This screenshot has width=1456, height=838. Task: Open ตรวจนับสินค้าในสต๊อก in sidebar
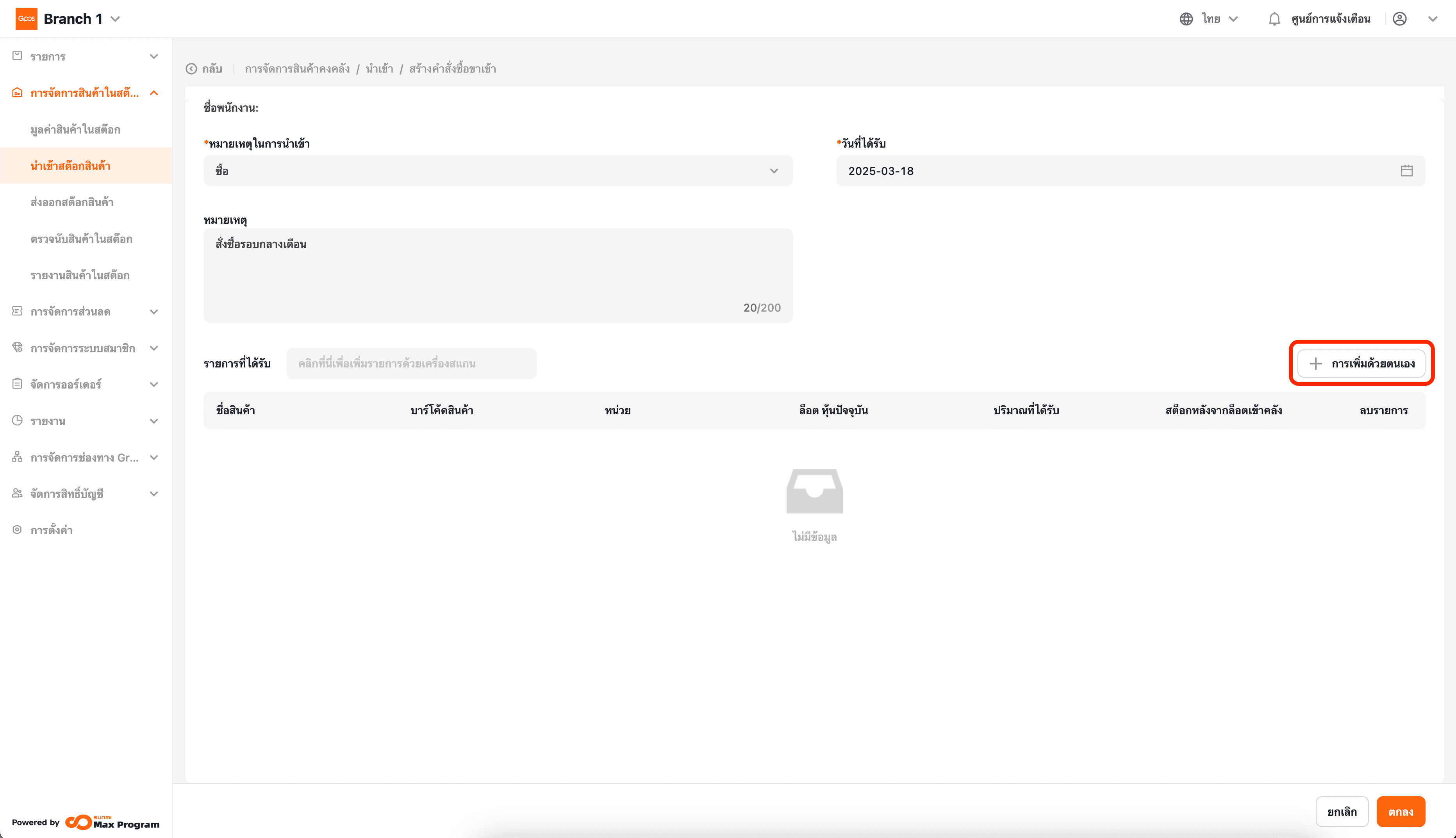click(x=81, y=239)
